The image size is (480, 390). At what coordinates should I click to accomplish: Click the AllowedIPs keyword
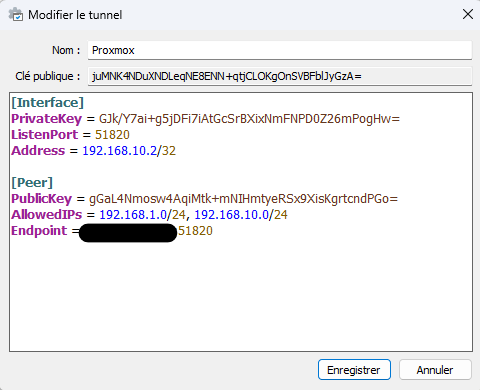(x=46, y=215)
